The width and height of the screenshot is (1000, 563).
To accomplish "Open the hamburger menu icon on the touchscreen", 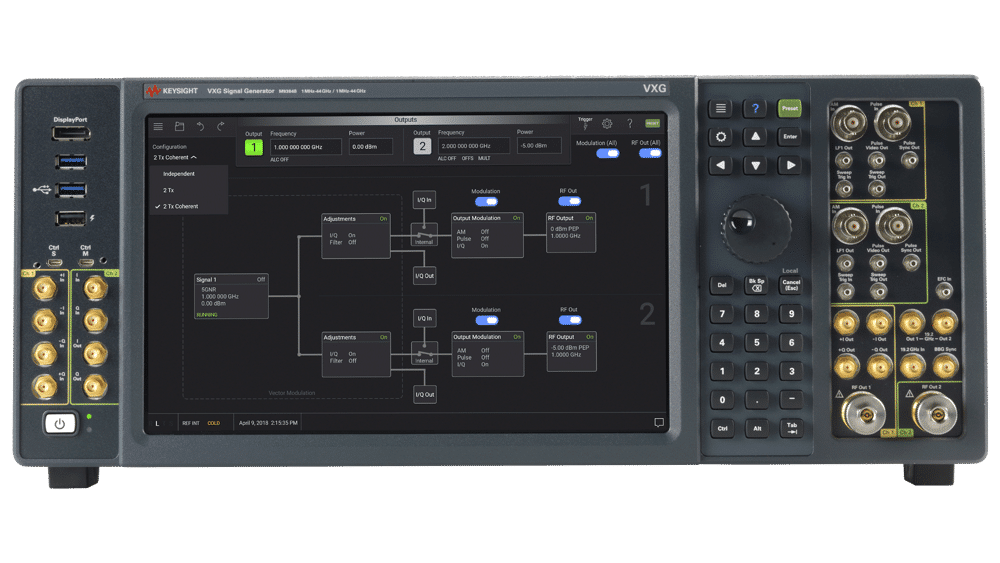I will [158, 126].
